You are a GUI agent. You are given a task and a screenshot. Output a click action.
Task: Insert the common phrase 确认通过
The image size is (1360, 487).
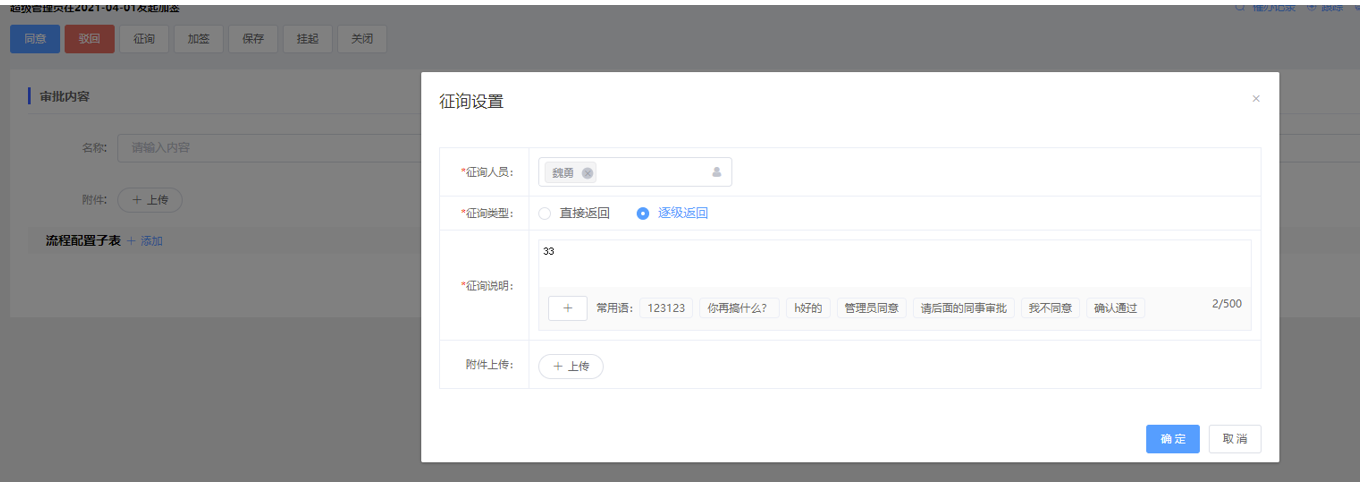click(1115, 308)
